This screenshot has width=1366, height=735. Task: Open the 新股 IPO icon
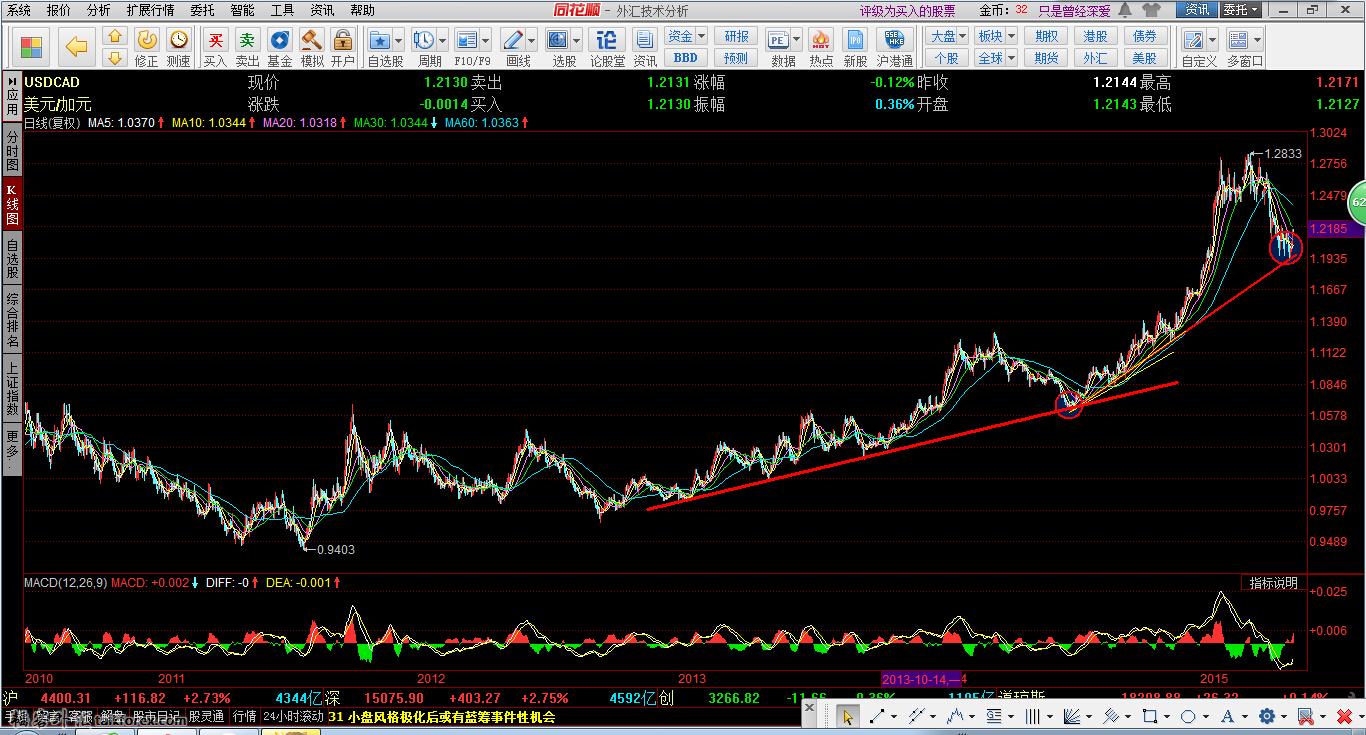coord(855,40)
